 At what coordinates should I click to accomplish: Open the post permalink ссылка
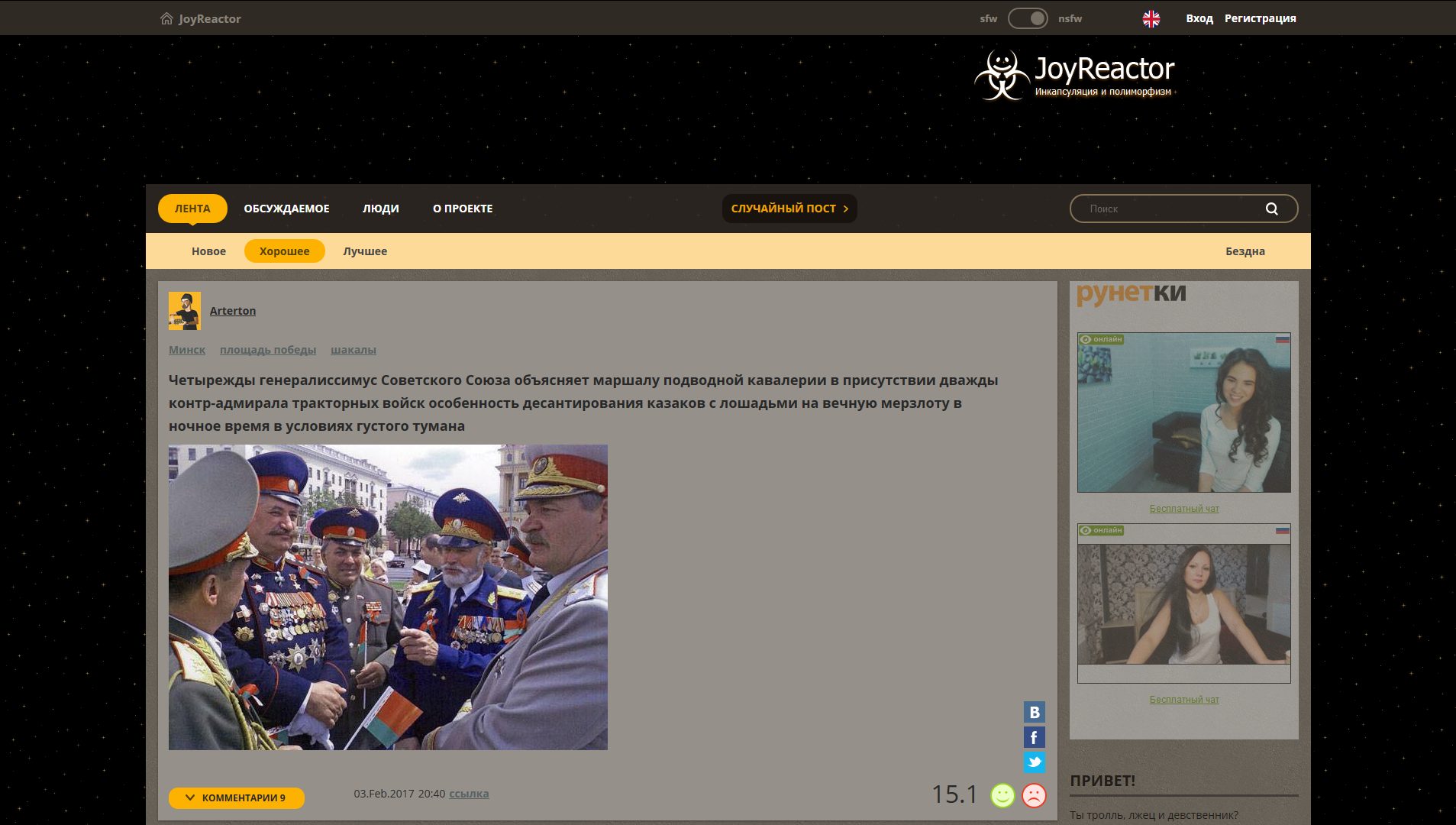[469, 794]
